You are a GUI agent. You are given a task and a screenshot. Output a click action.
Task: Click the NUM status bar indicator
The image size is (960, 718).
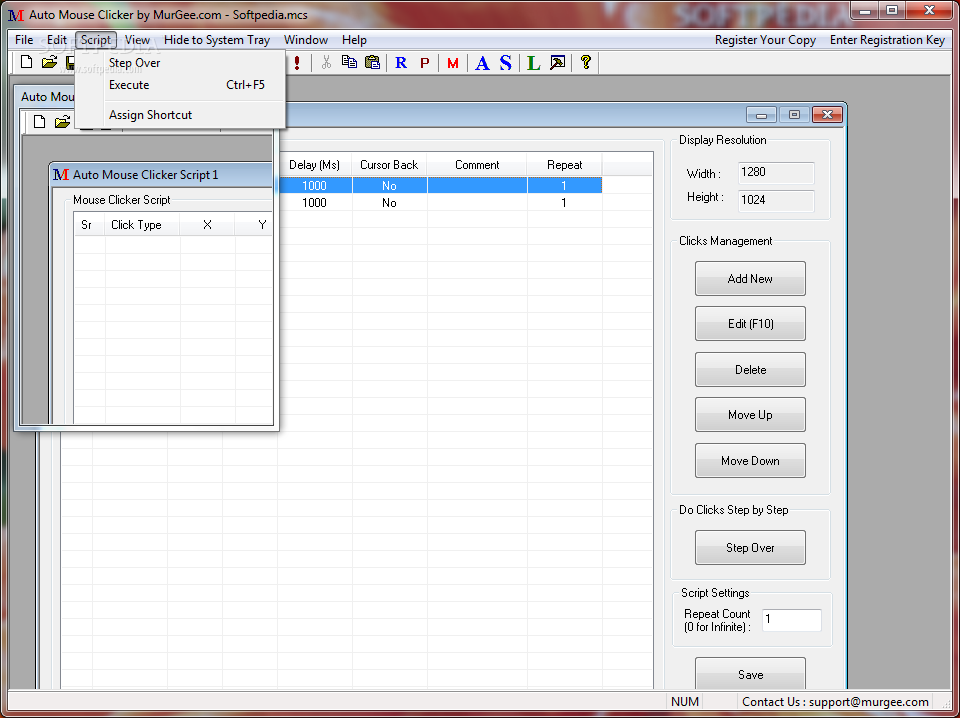[x=684, y=702]
